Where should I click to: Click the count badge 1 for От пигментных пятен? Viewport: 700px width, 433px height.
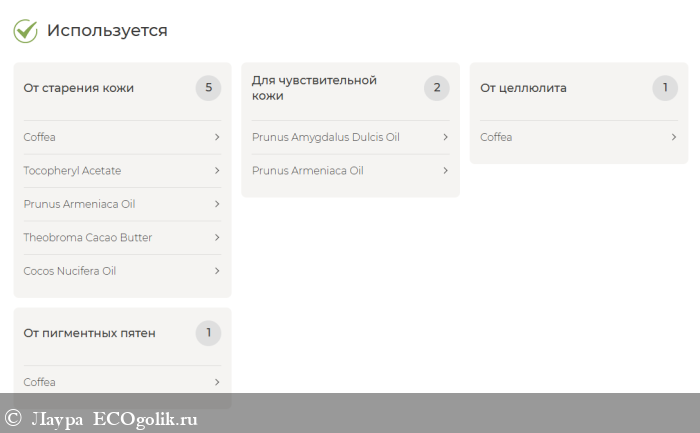tap(208, 333)
